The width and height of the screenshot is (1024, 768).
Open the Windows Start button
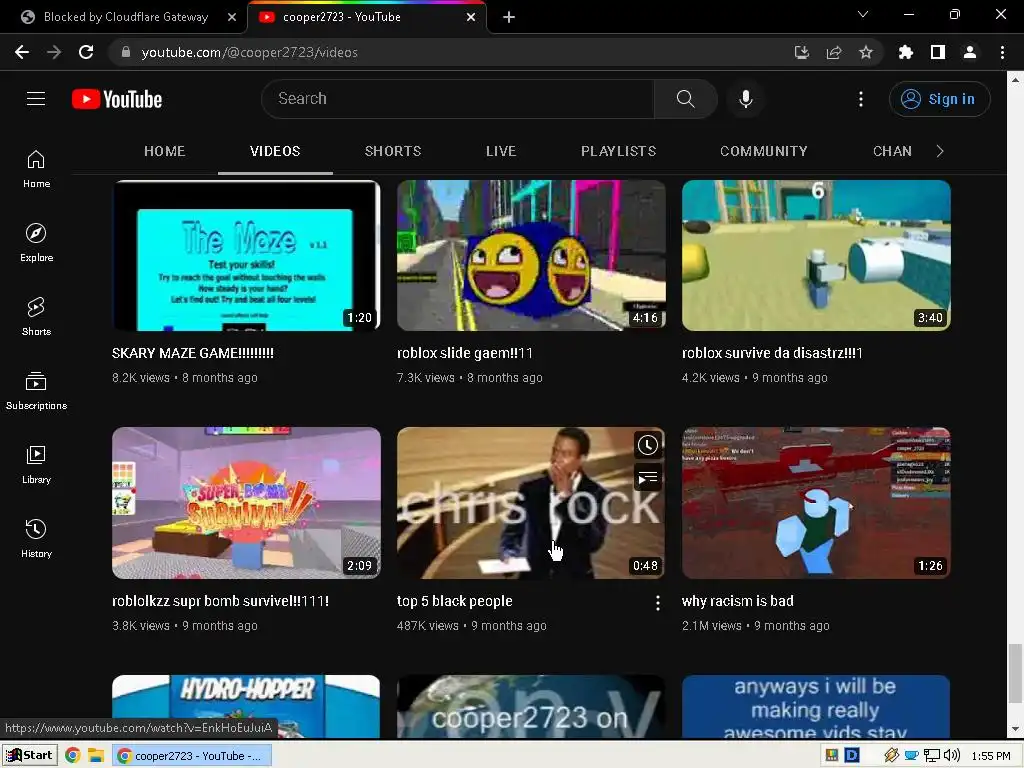tap(30, 756)
